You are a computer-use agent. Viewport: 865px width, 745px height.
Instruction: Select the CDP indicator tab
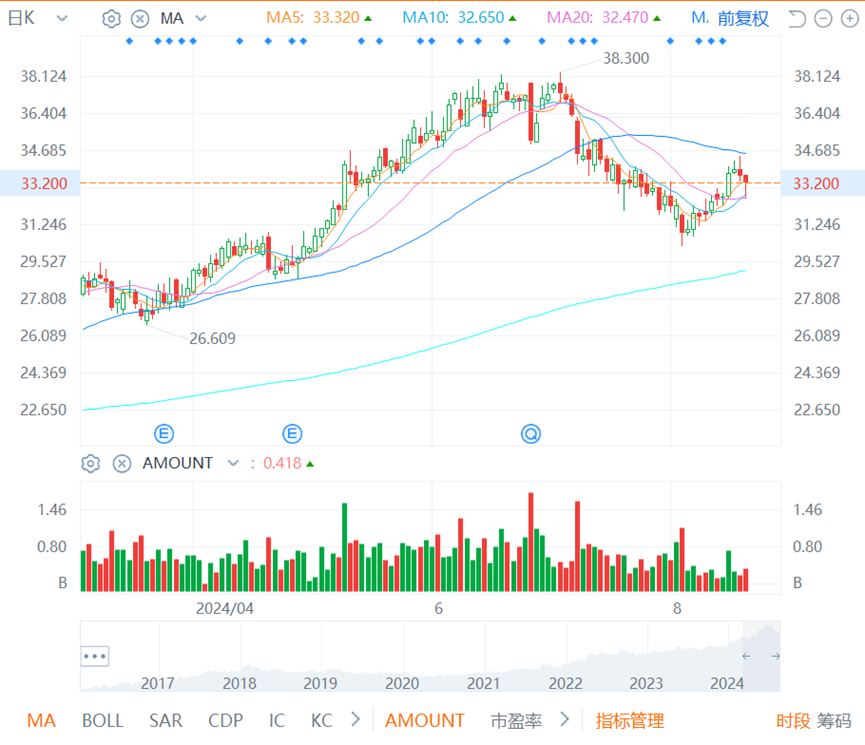click(x=226, y=721)
